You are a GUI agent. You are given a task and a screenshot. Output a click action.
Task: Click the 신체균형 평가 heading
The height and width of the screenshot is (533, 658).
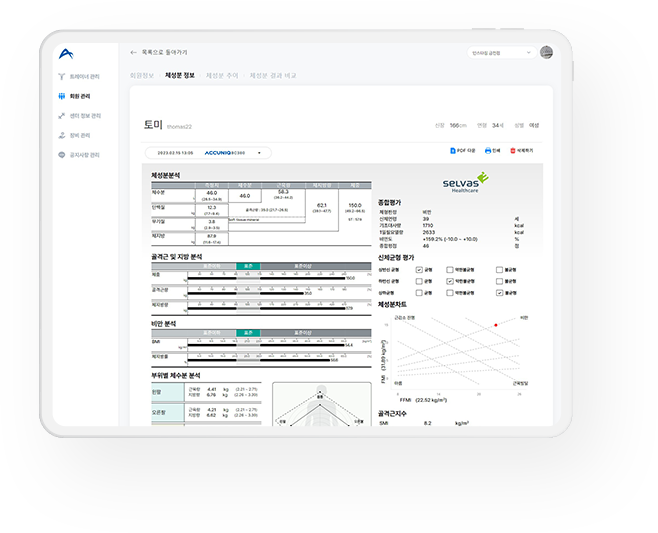click(396, 257)
